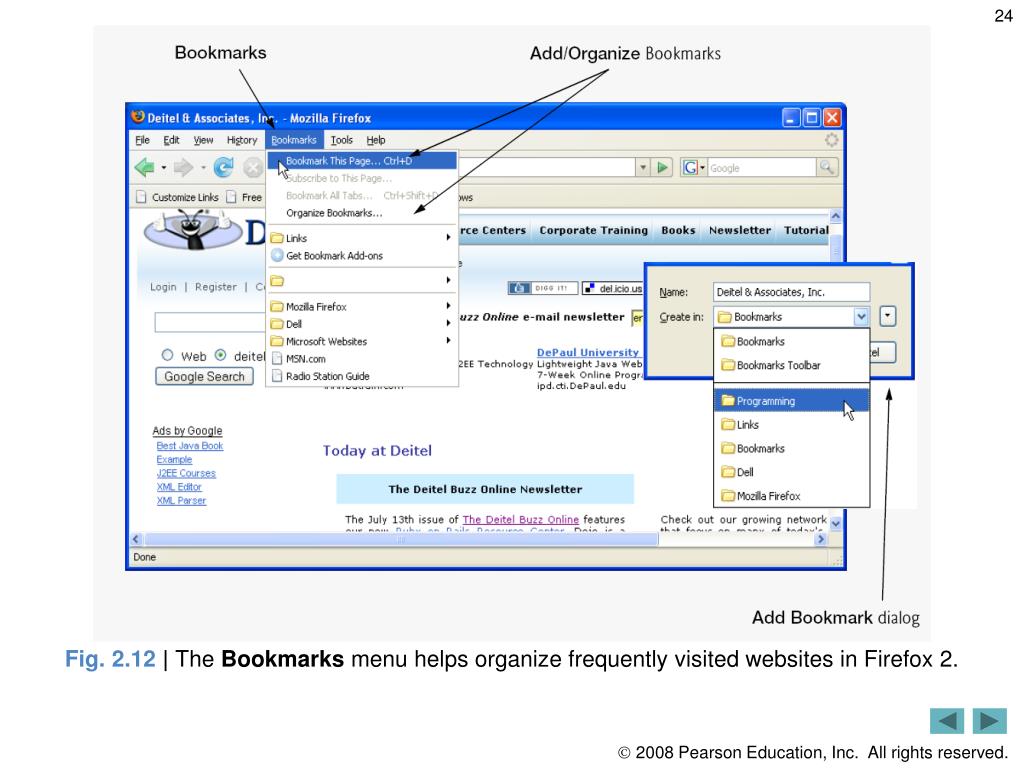Click the Stop loading icon

point(253,168)
